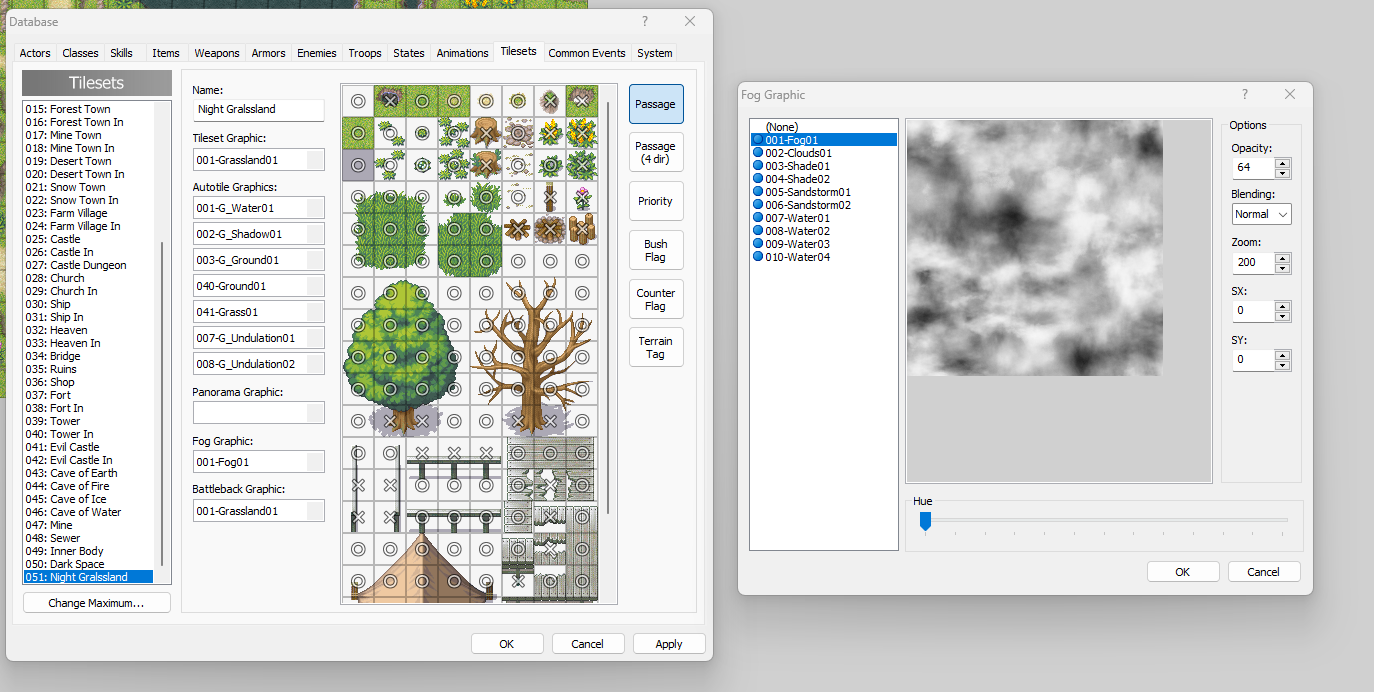This screenshot has height=692, width=1374.
Task: Click the blue icon beside 002-Clouds01
Action: coord(758,153)
